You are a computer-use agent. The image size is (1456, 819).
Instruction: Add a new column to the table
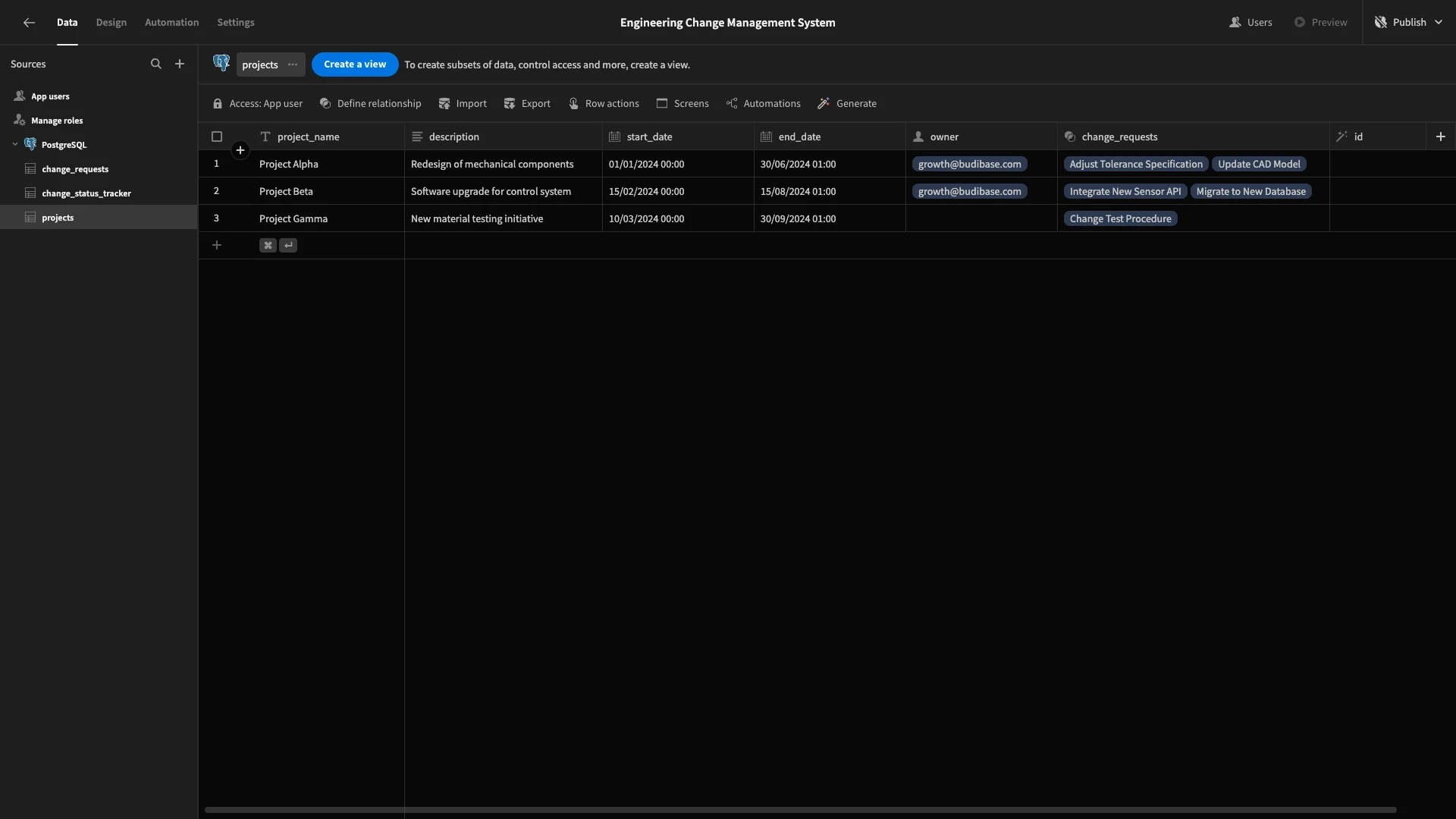1441,136
